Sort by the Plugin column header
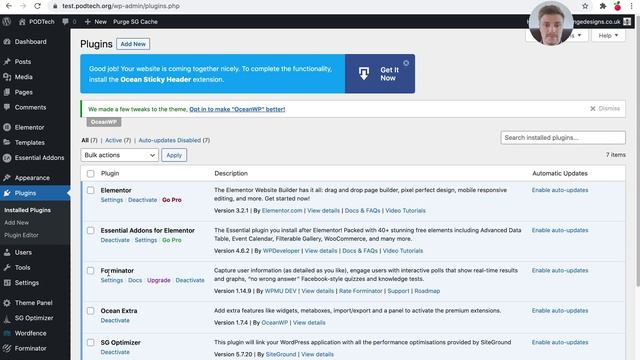Viewport: 640px width, 360px height. pyautogui.click(x=110, y=173)
